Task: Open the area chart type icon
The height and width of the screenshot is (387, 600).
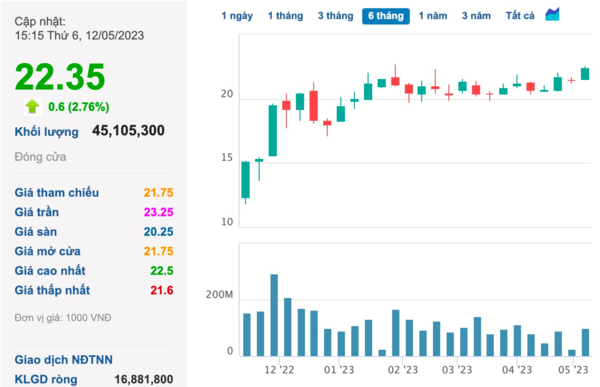Action: click(x=552, y=15)
